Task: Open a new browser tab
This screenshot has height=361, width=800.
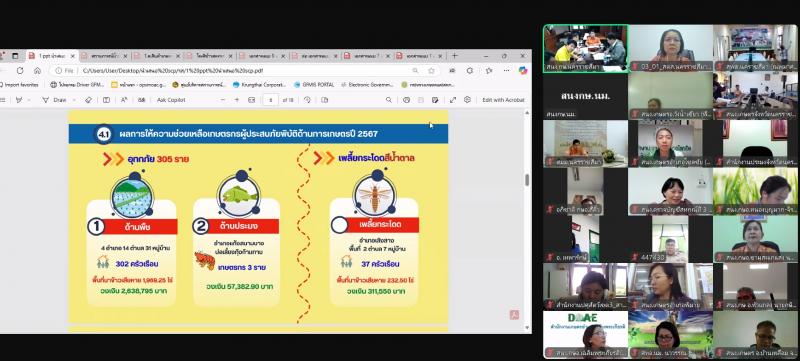Action: pos(455,56)
